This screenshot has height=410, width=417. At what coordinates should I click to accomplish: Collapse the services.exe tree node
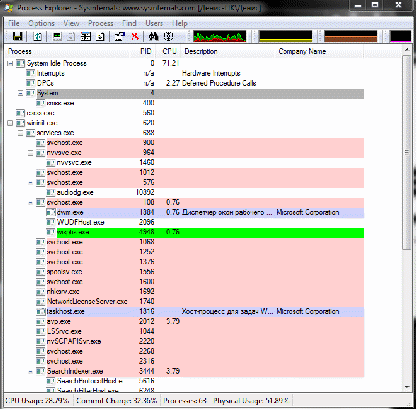point(20,133)
